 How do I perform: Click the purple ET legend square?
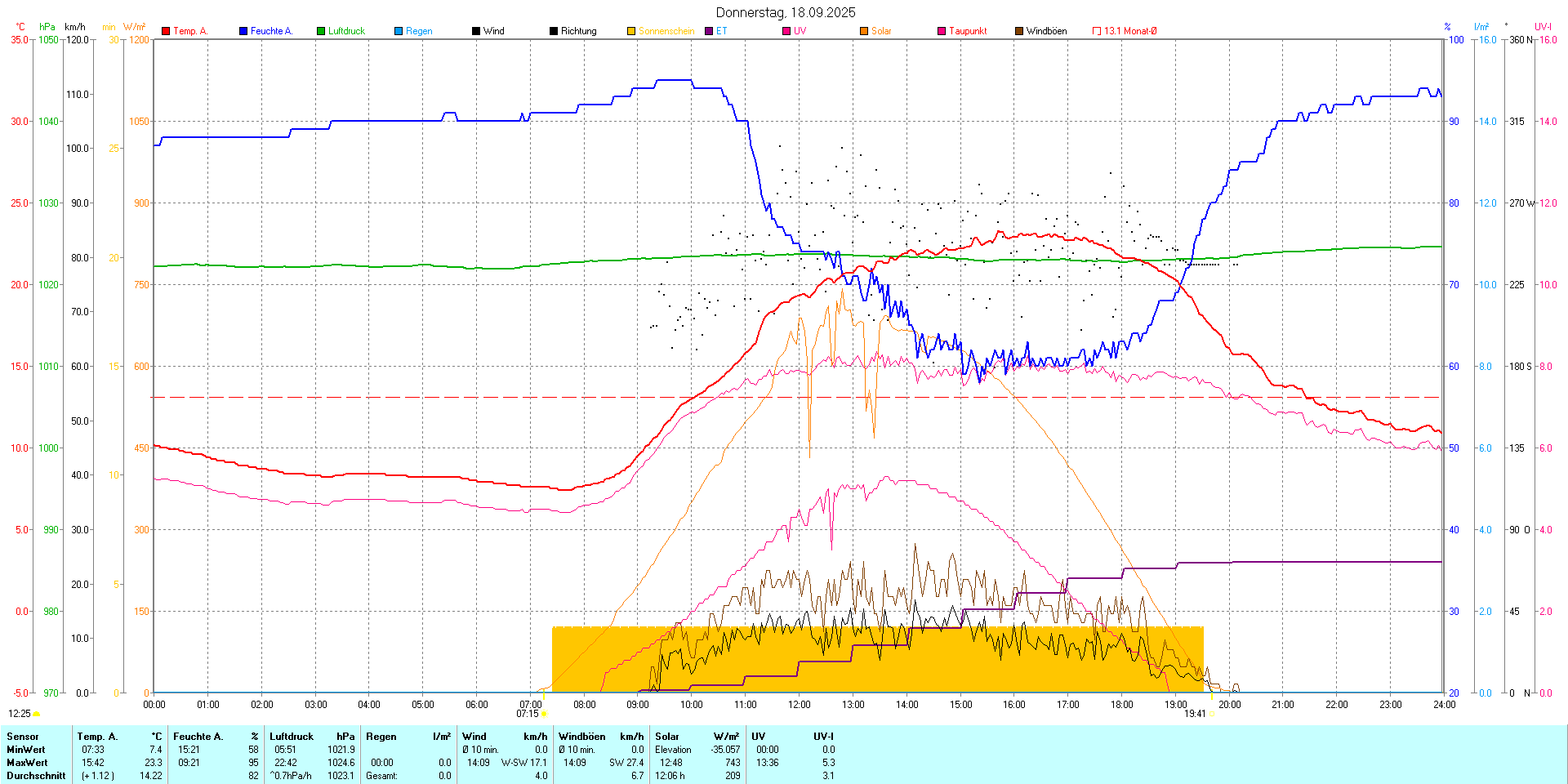point(709,31)
